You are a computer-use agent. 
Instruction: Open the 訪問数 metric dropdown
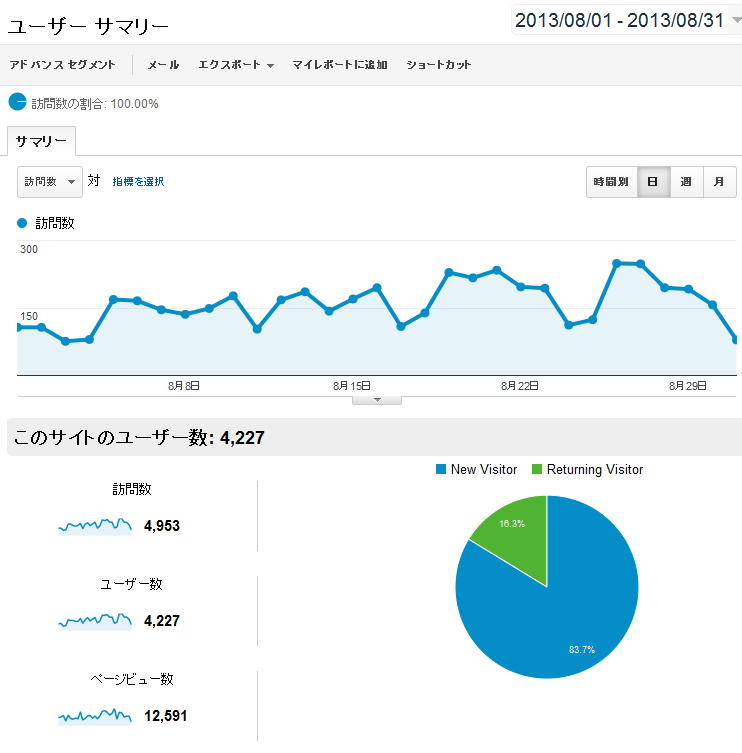[50, 182]
